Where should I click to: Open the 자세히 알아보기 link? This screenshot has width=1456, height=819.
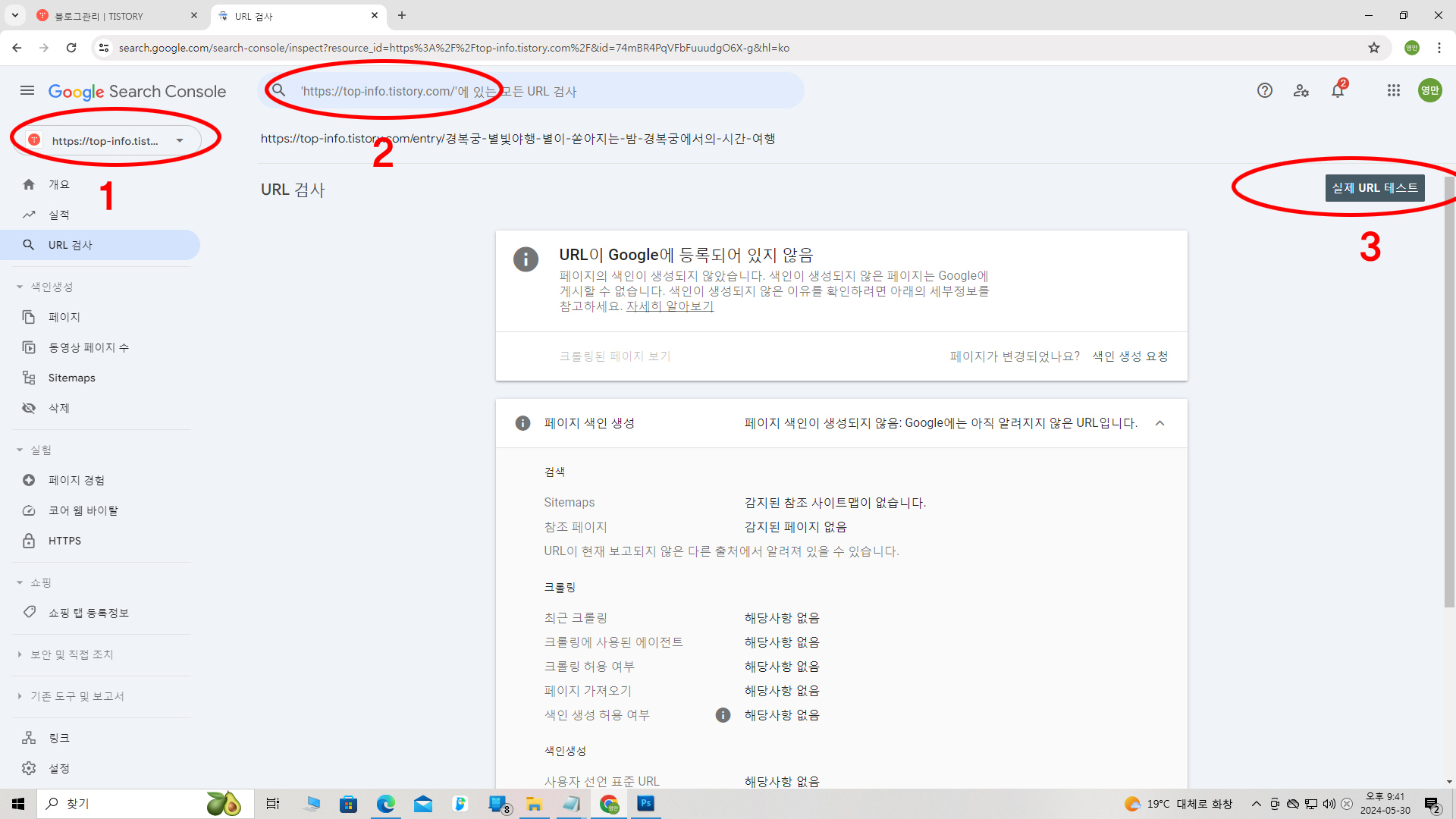pyautogui.click(x=670, y=306)
